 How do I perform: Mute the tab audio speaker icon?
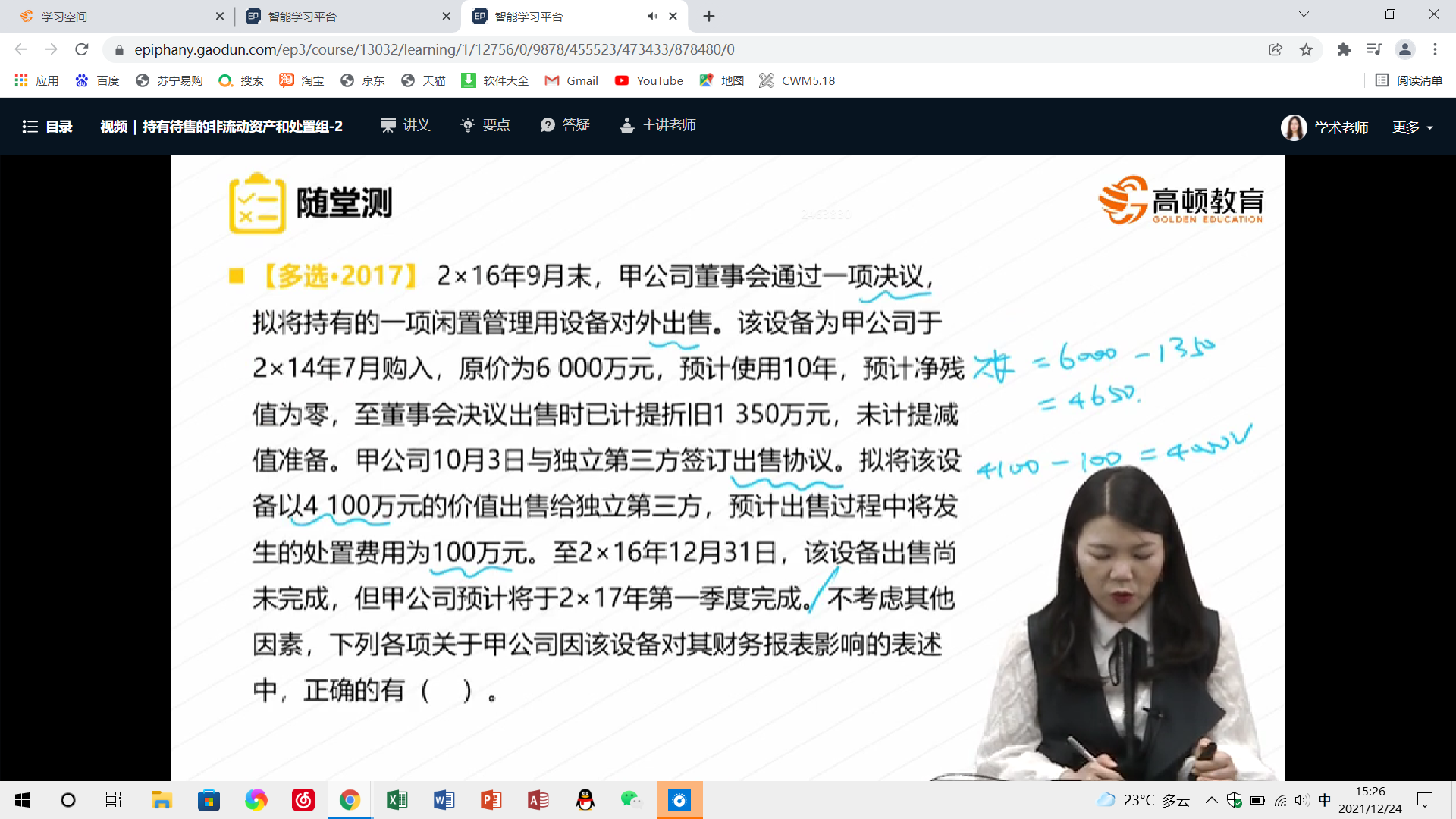tap(651, 16)
